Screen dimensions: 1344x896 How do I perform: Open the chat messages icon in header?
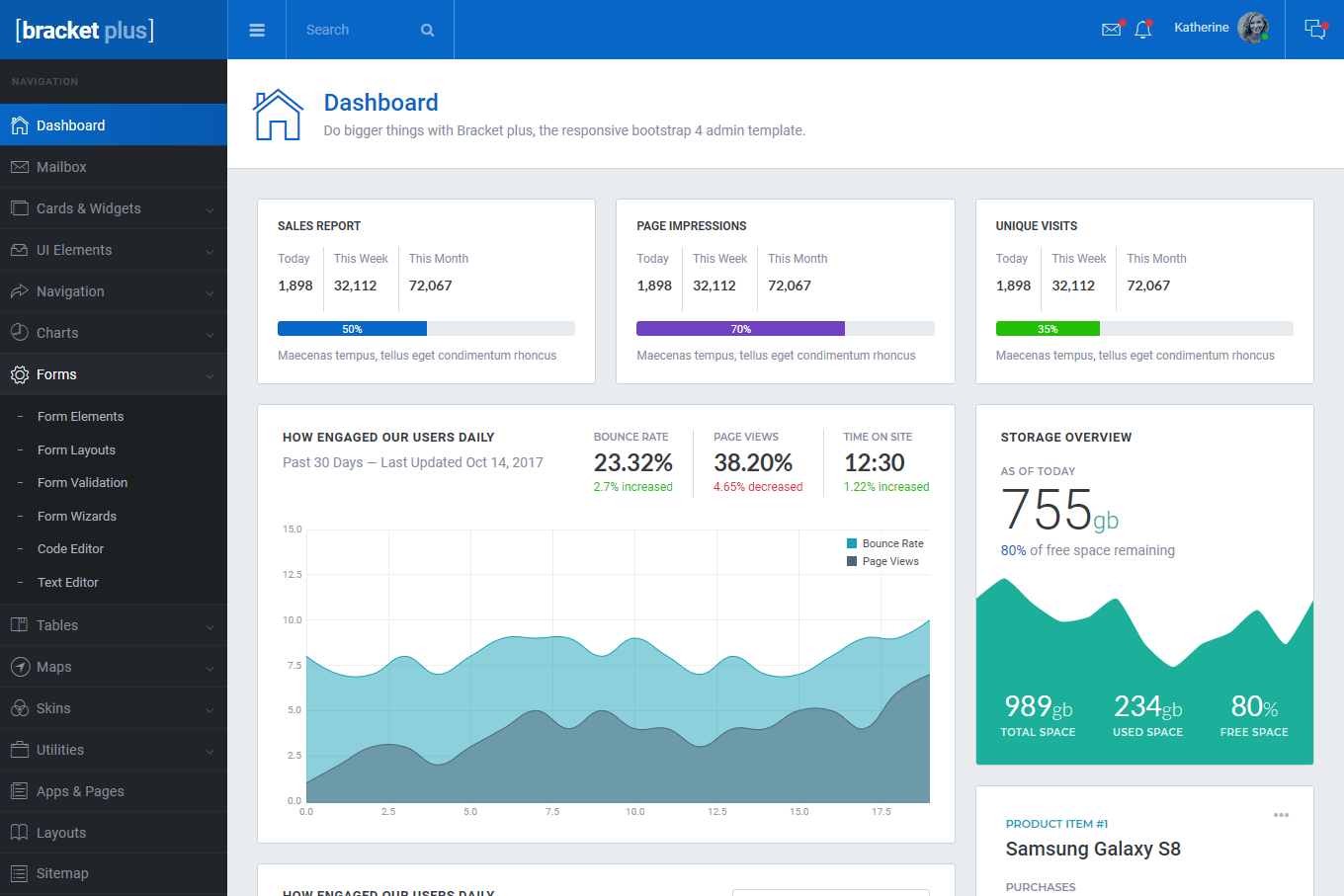[x=1314, y=29]
